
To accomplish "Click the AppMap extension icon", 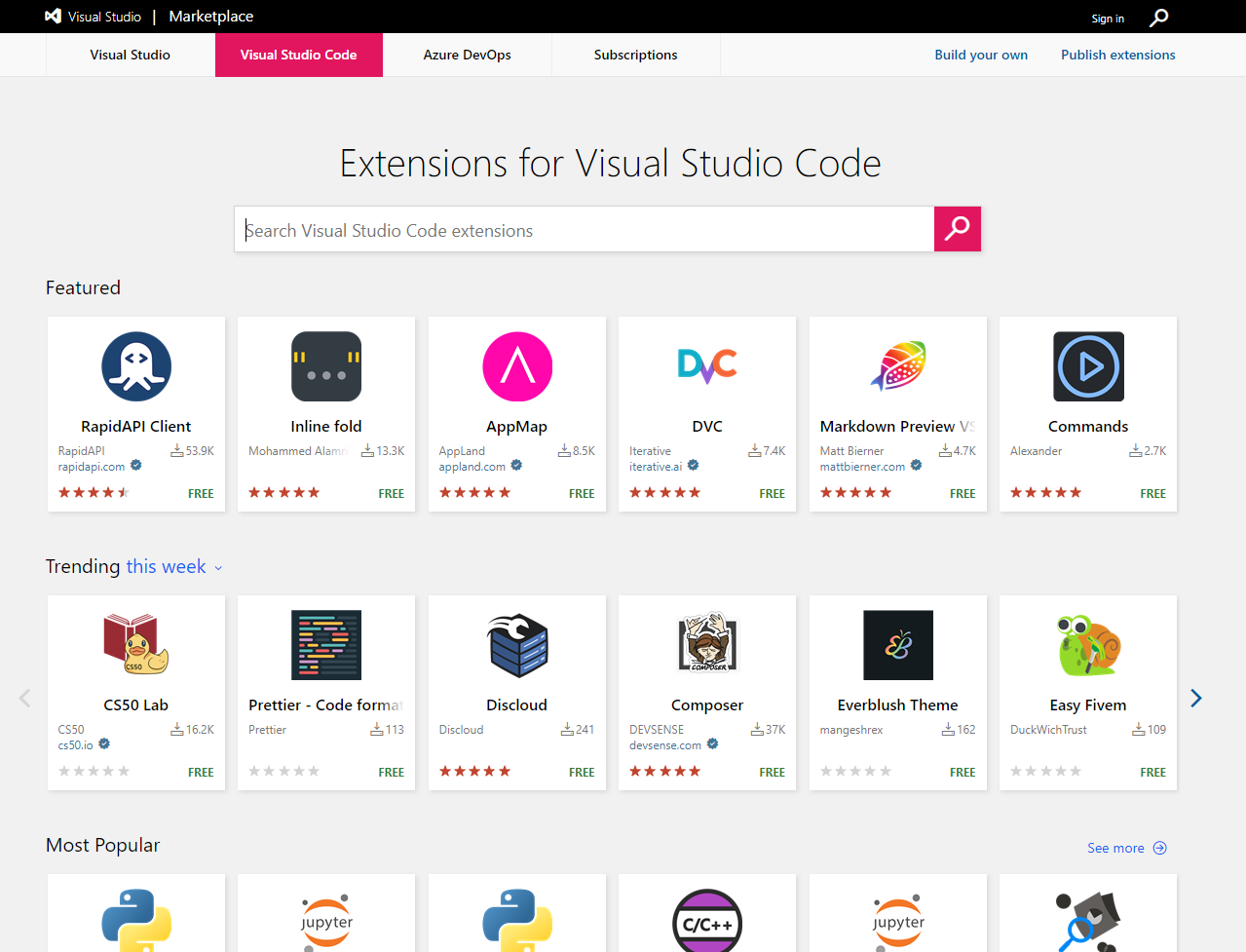I will [516, 366].
